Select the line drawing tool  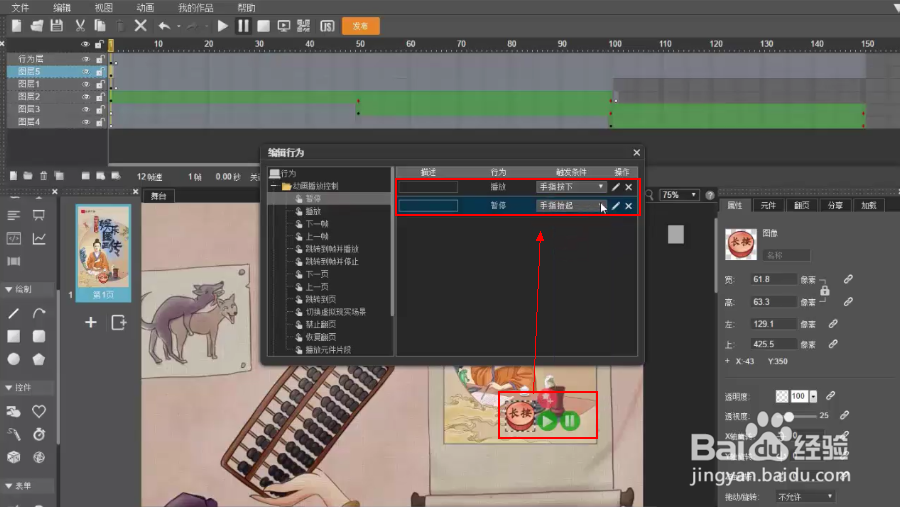[14, 314]
